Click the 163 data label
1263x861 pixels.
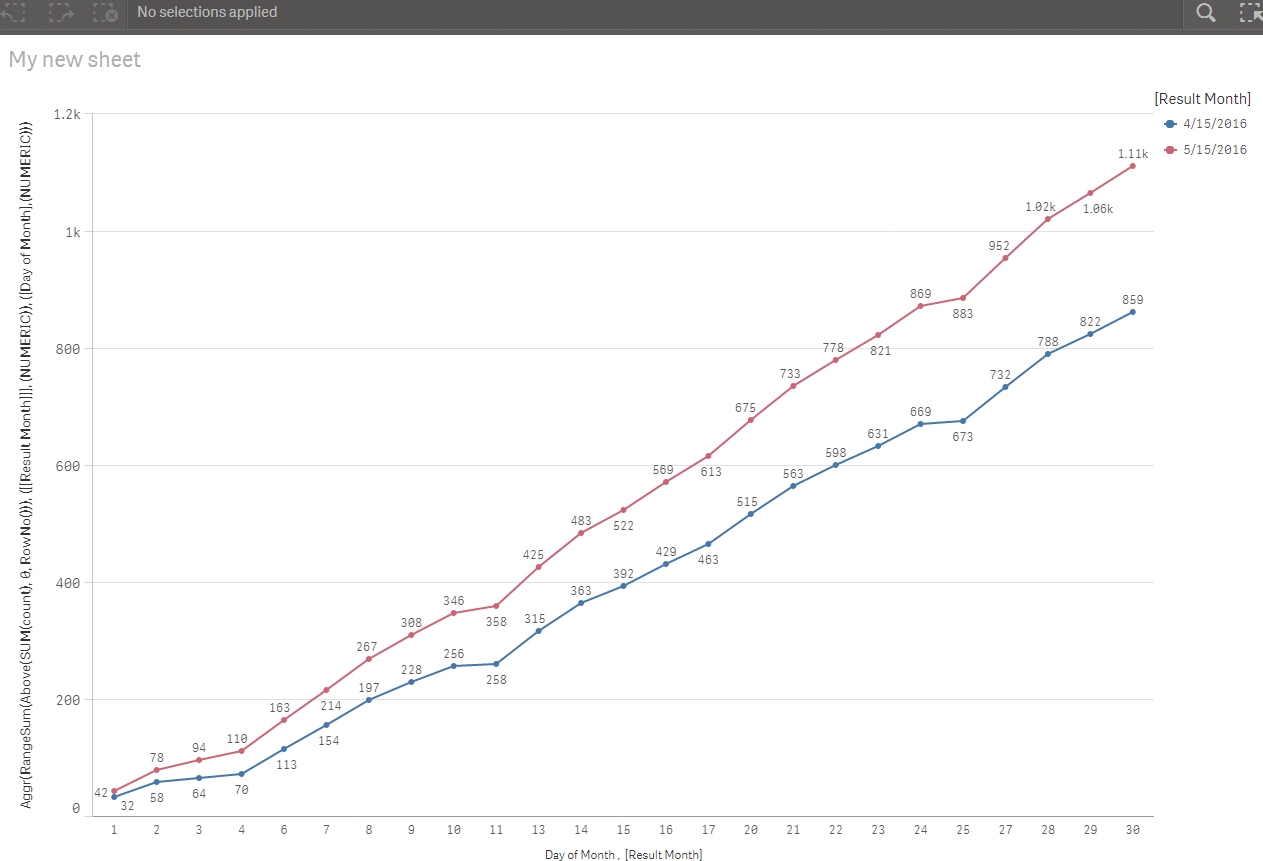[x=280, y=708]
